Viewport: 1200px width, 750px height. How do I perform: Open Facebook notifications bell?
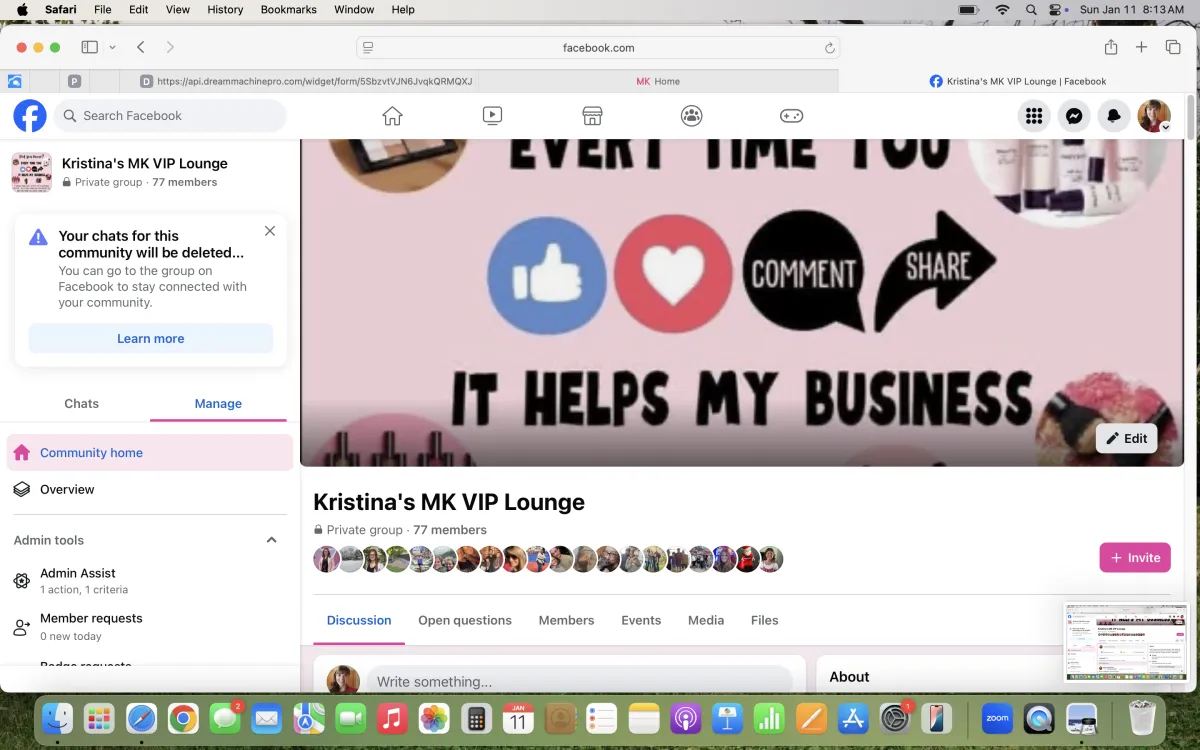tap(1114, 116)
